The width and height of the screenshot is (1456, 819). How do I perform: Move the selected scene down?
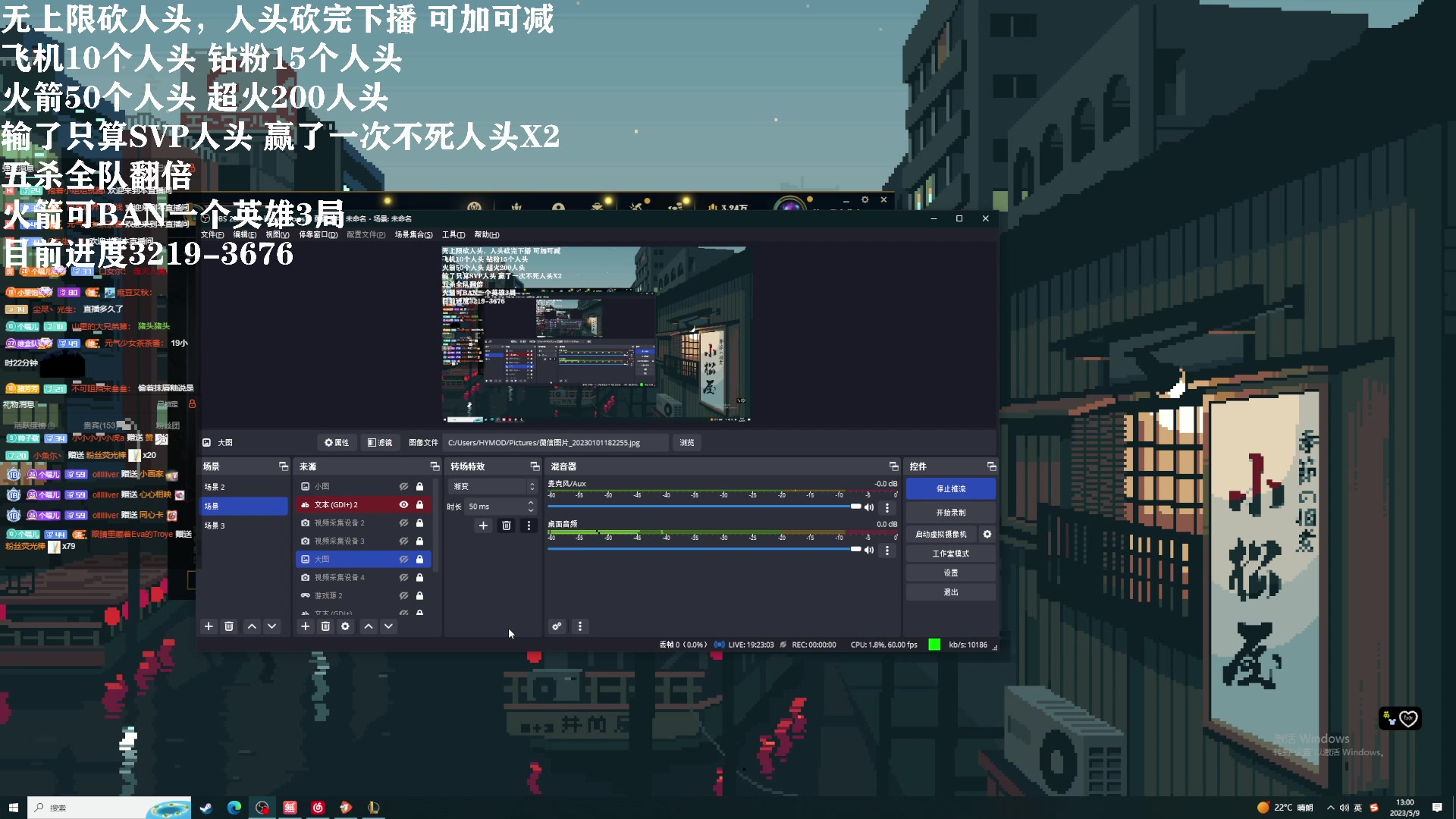coord(271,626)
